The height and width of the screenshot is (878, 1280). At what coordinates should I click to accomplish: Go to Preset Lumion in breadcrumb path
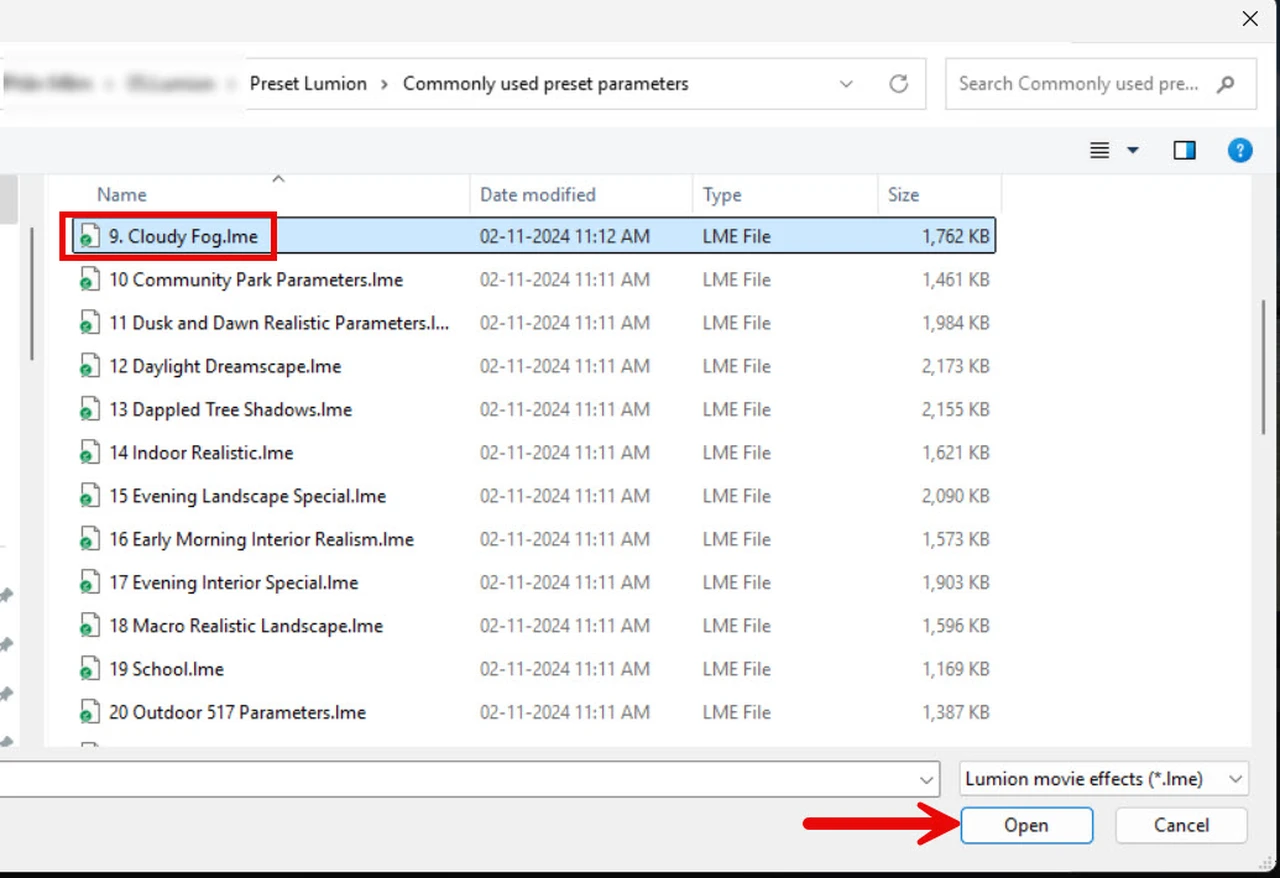[308, 84]
